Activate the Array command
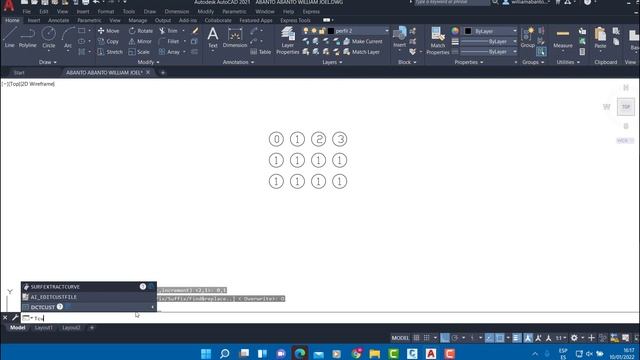The width and height of the screenshot is (640, 360). coord(169,52)
